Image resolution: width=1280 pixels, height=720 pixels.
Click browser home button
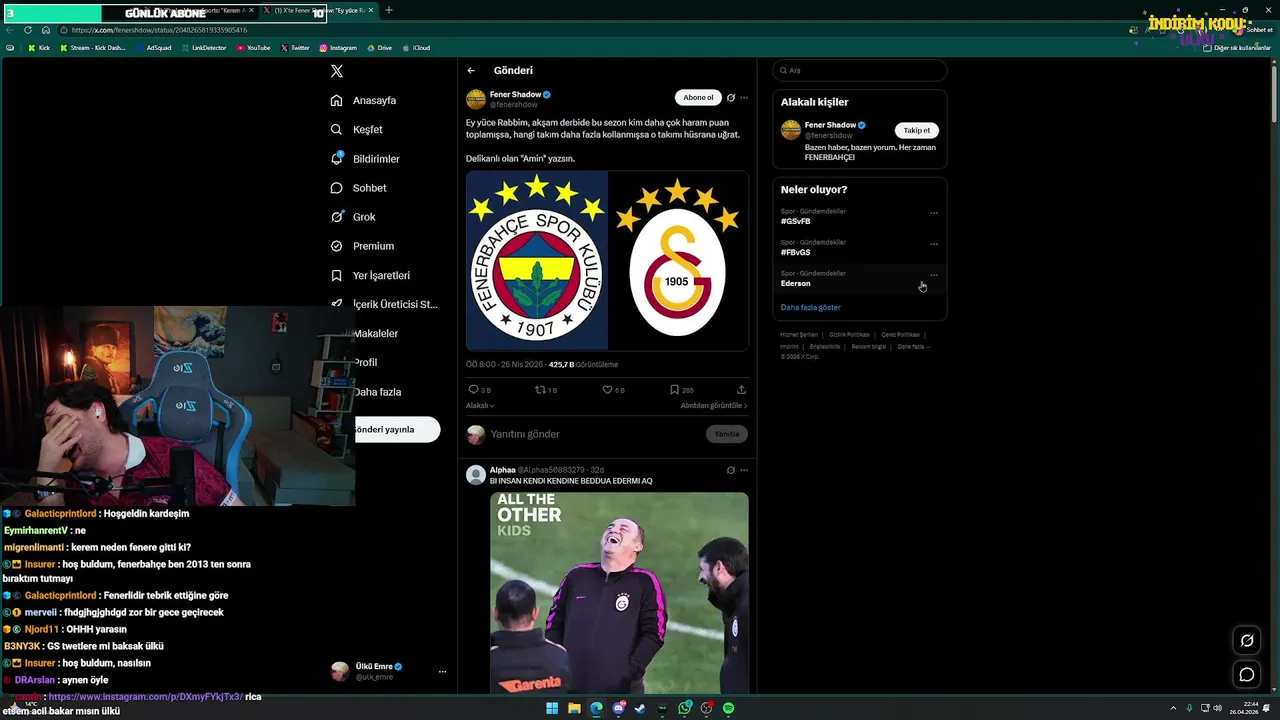click(x=45, y=30)
